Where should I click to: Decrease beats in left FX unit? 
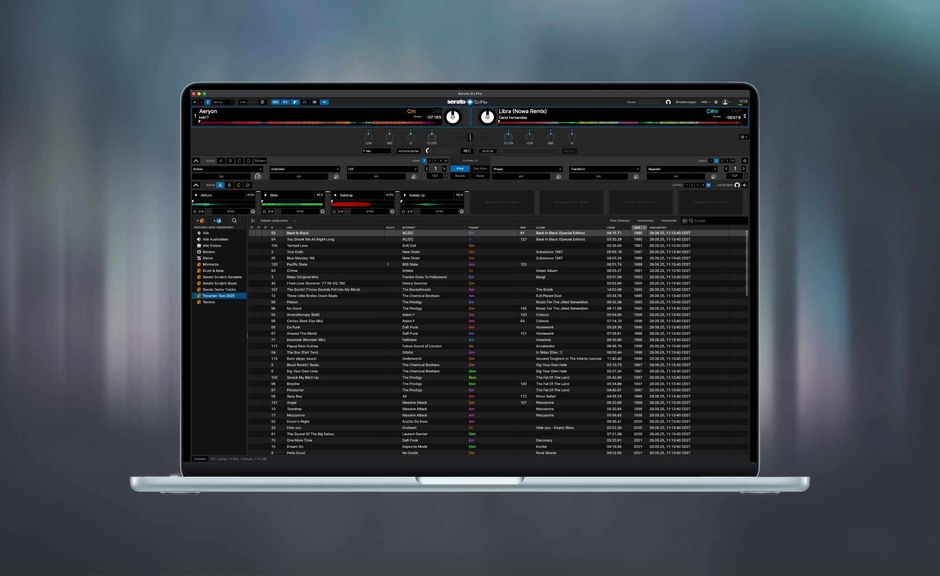(x=427, y=168)
